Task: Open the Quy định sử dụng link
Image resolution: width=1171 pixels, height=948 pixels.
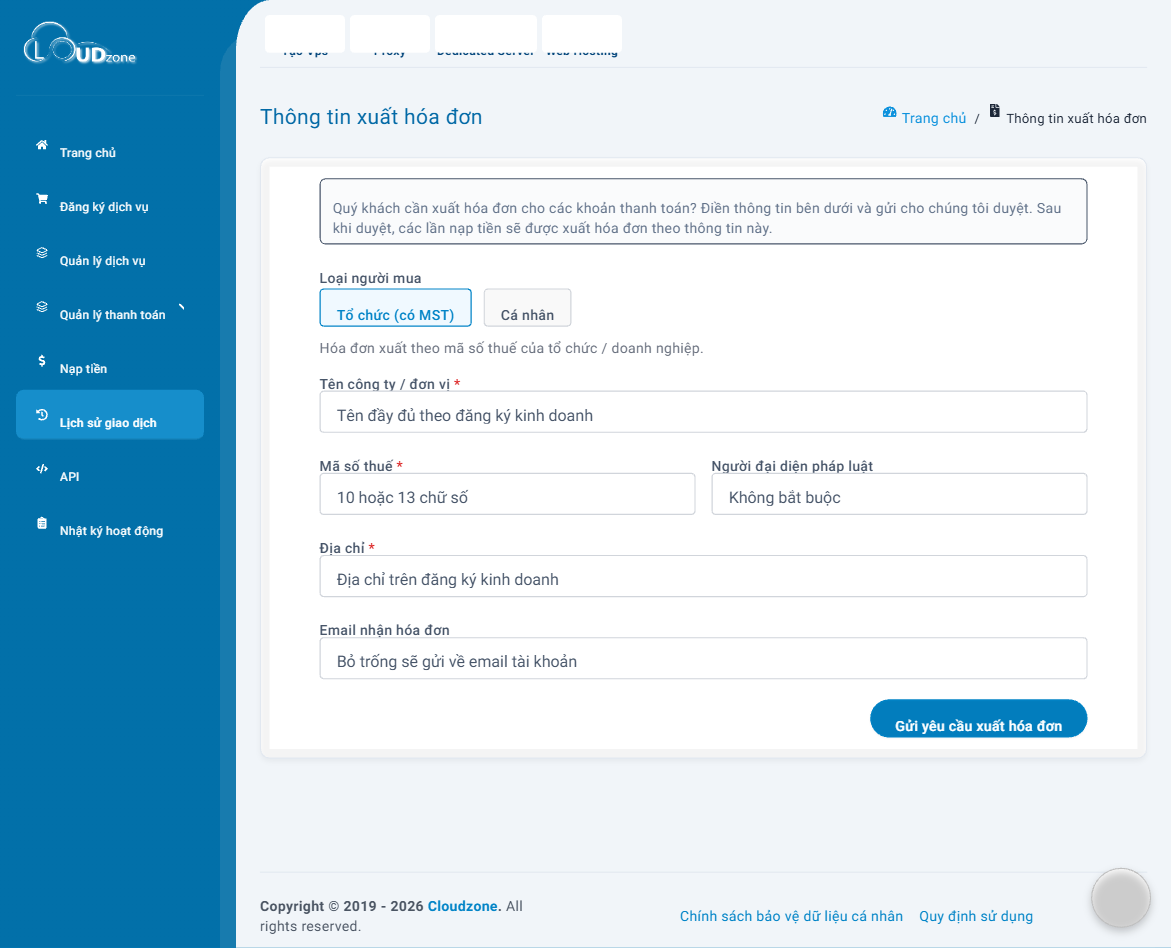Action: (976, 916)
